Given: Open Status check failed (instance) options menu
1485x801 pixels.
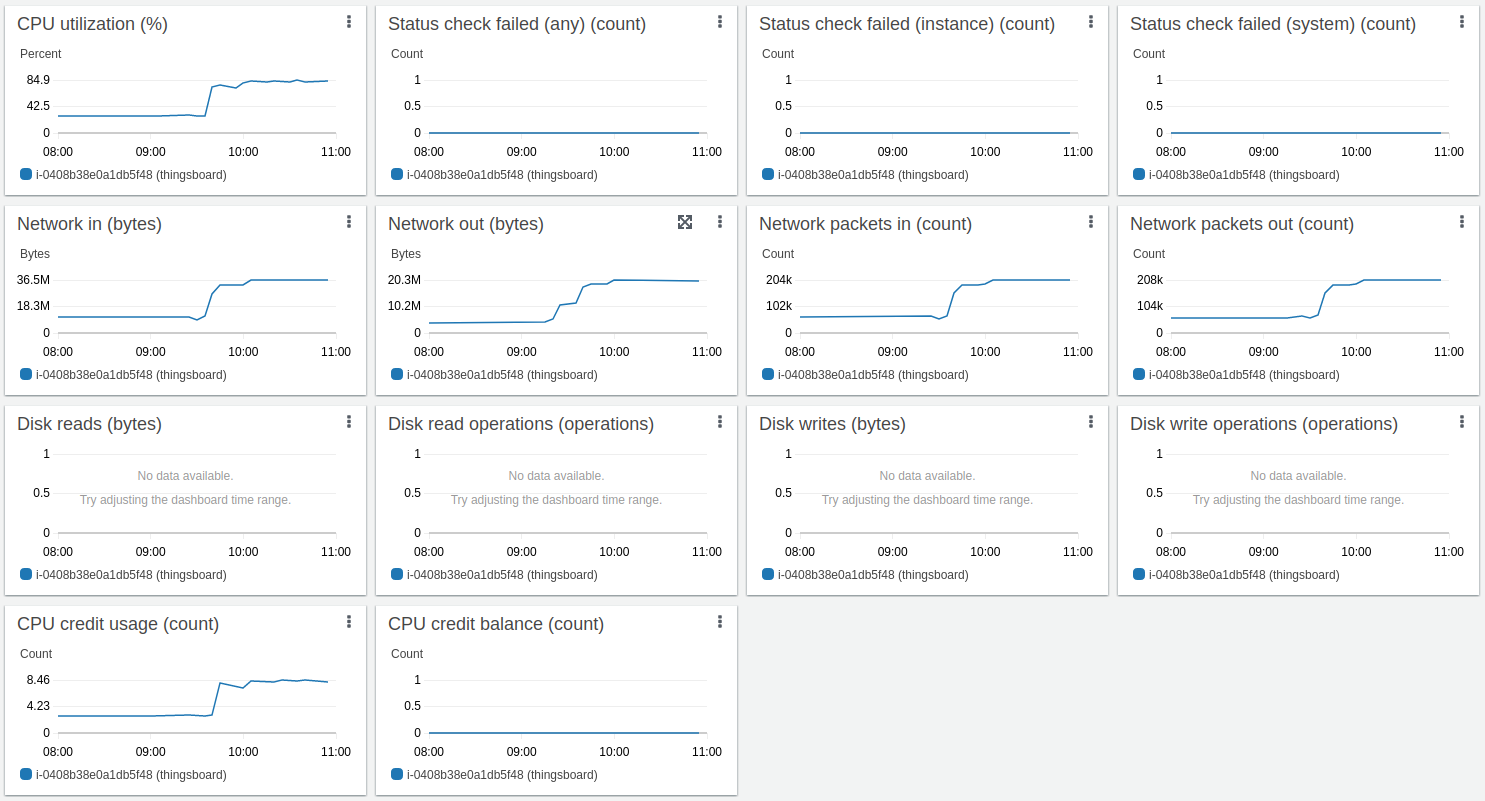Looking at the screenshot, I should pyautogui.click(x=1091, y=22).
